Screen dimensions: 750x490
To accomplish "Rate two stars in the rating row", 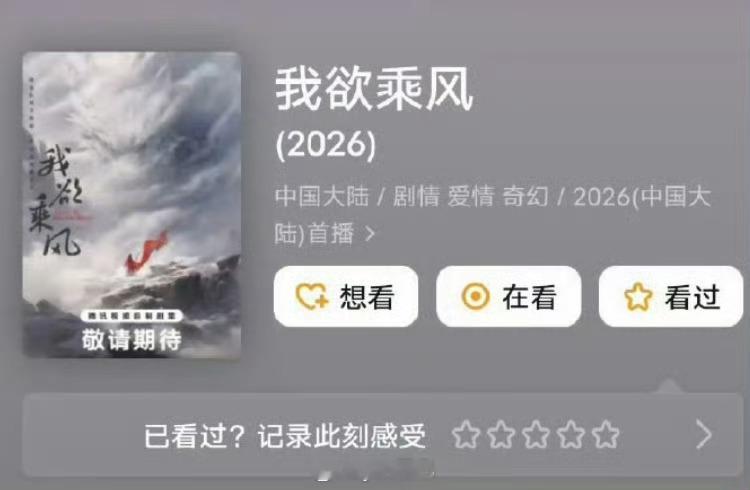I will (x=501, y=434).
